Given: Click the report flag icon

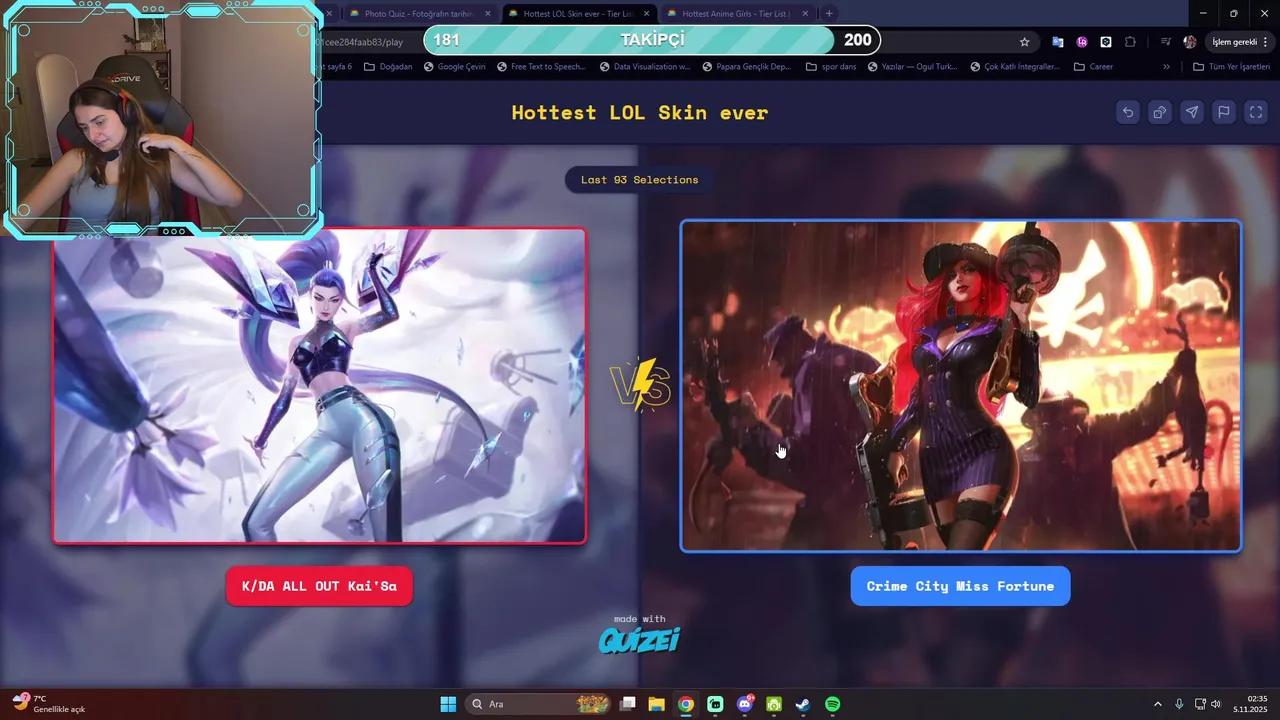Looking at the screenshot, I should (1224, 112).
